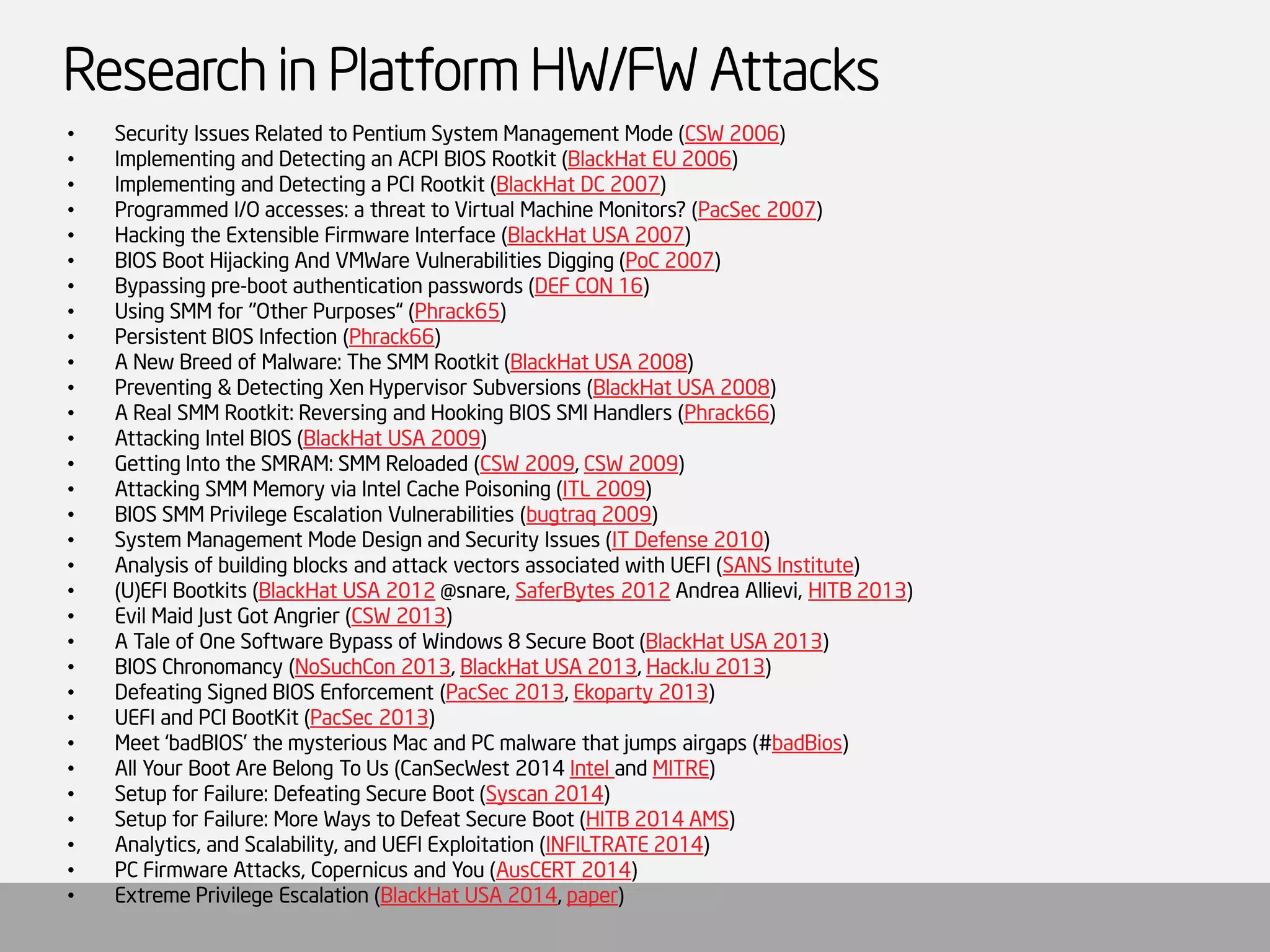Click the BlackHat USA 2014 link
Image resolution: width=1270 pixels, height=952 pixels.
[x=469, y=896]
